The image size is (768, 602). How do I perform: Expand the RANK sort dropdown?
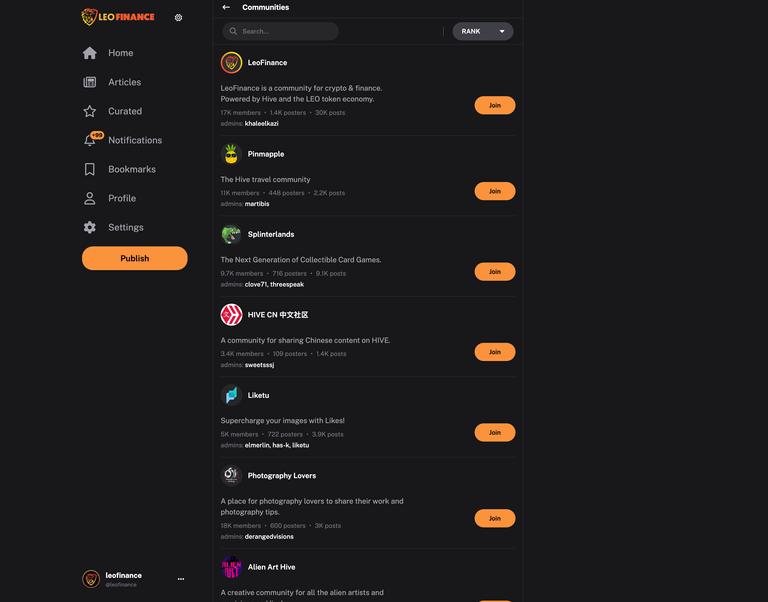click(482, 31)
